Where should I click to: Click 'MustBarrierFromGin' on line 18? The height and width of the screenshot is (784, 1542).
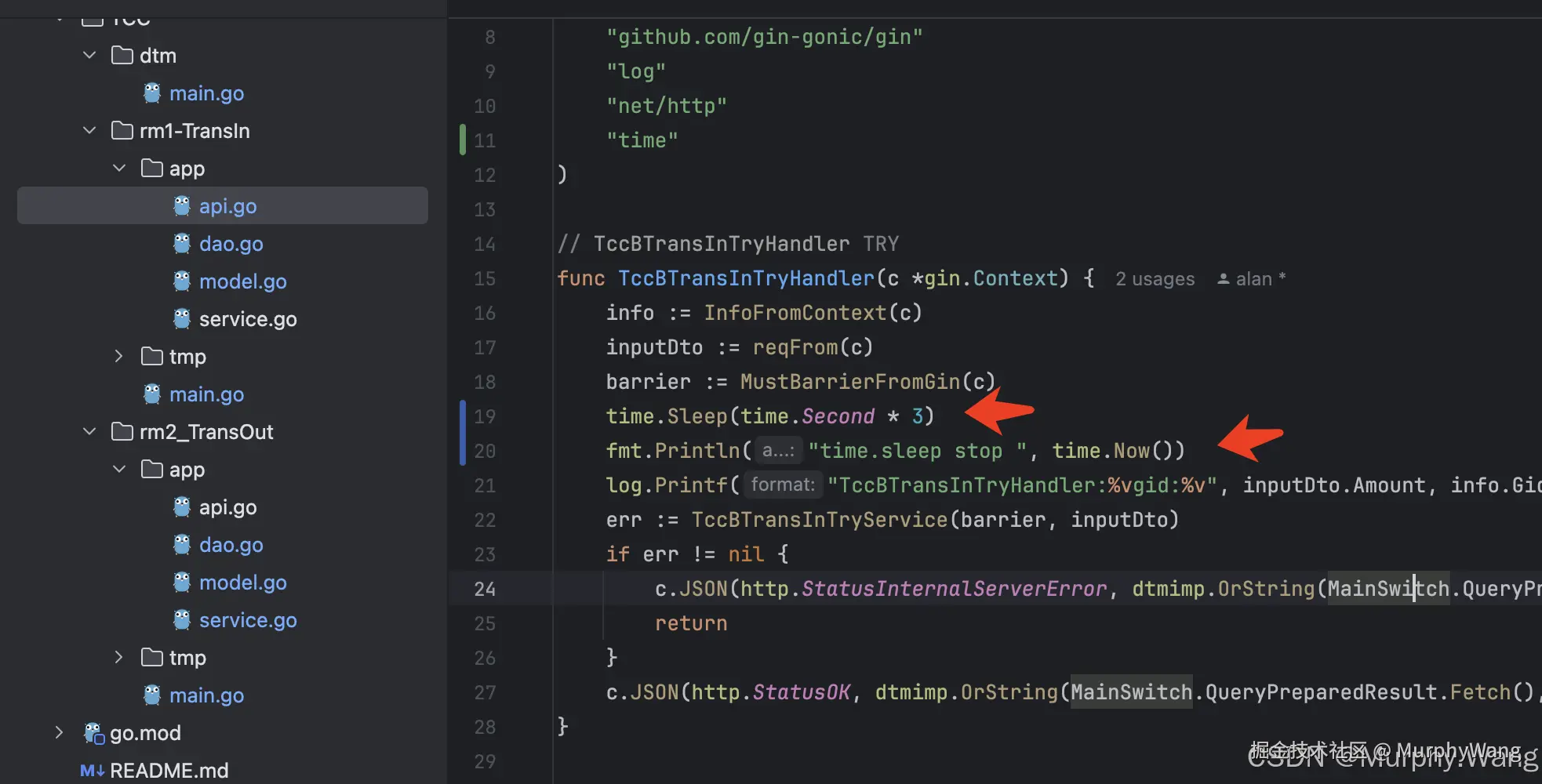(850, 382)
